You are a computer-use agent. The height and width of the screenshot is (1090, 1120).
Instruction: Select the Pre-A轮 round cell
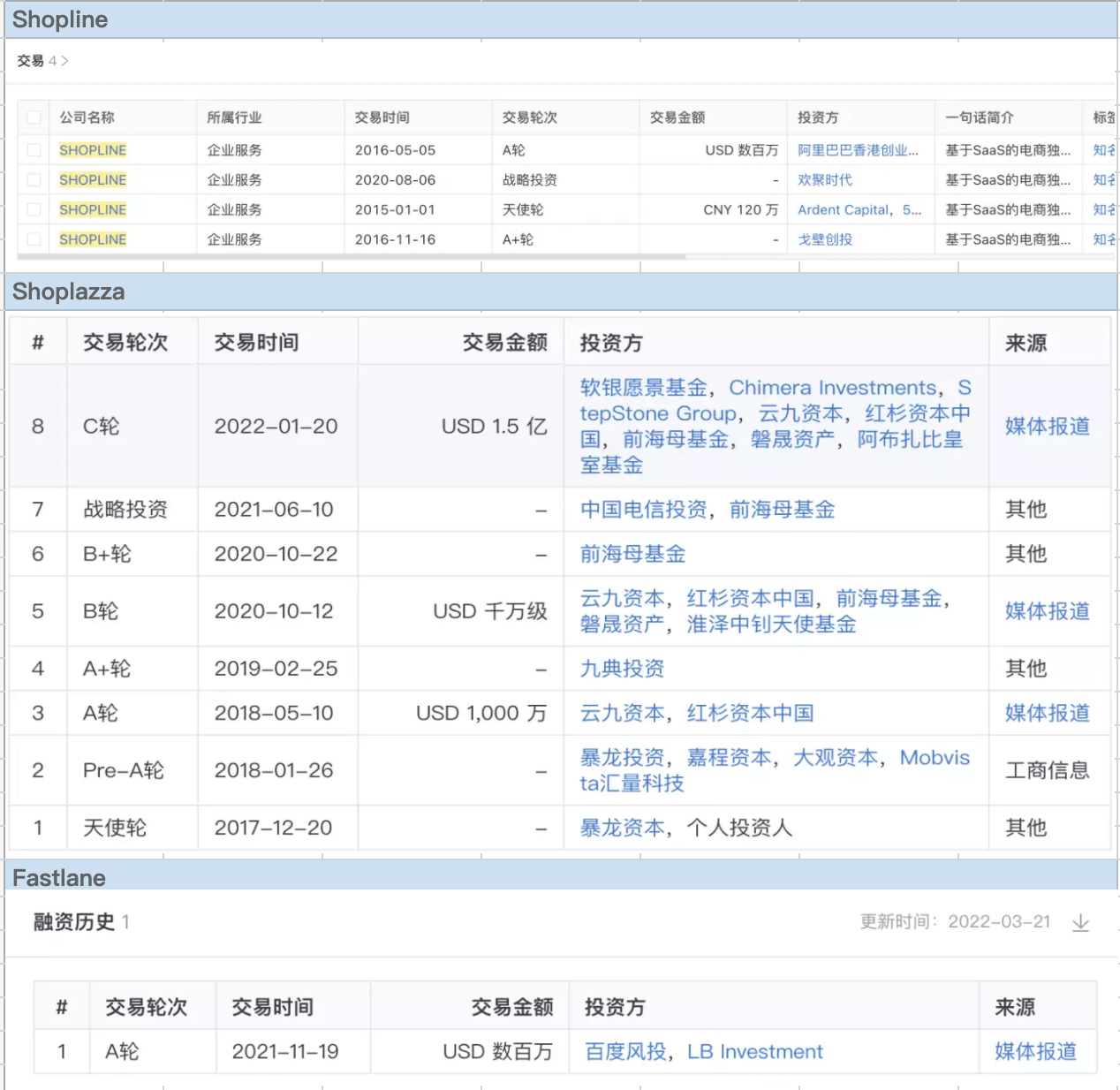(124, 770)
